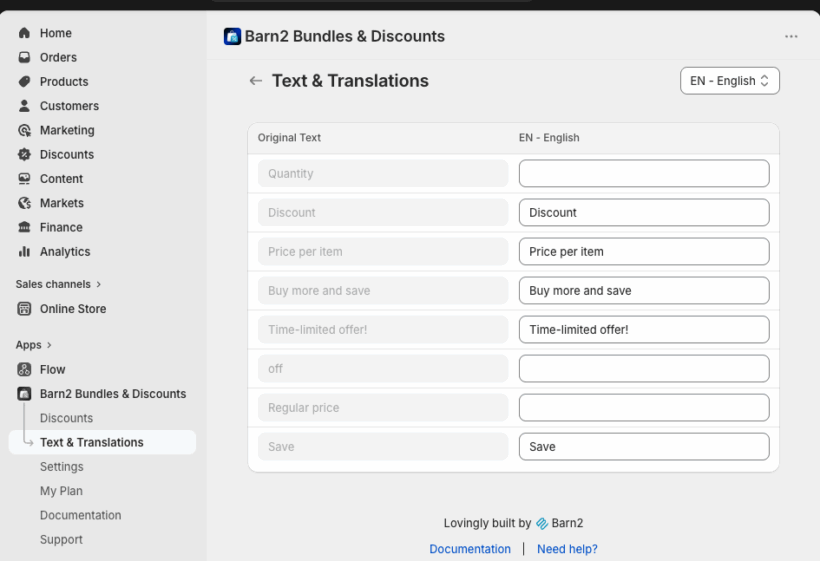The width and height of the screenshot is (820, 561).
Task: Click the Products tag icon
Action: click(x=24, y=82)
